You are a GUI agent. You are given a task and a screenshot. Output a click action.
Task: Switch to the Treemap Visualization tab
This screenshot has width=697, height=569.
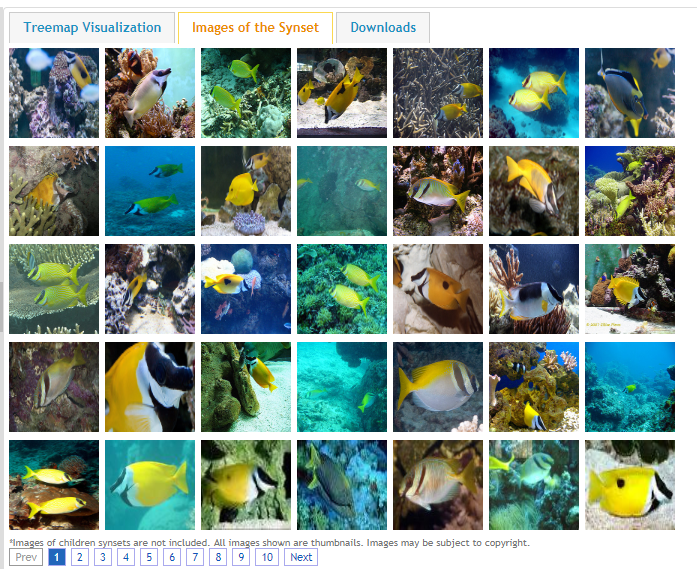tap(92, 28)
